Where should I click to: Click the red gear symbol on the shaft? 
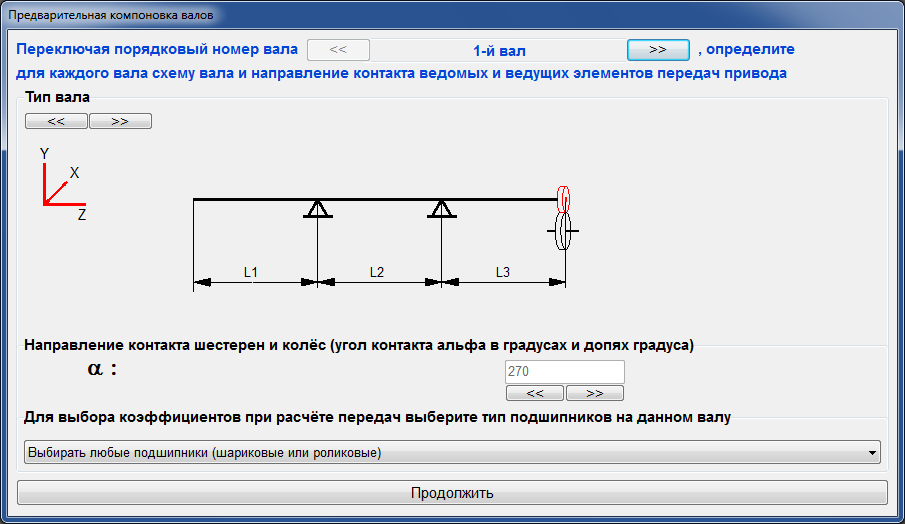[563, 199]
